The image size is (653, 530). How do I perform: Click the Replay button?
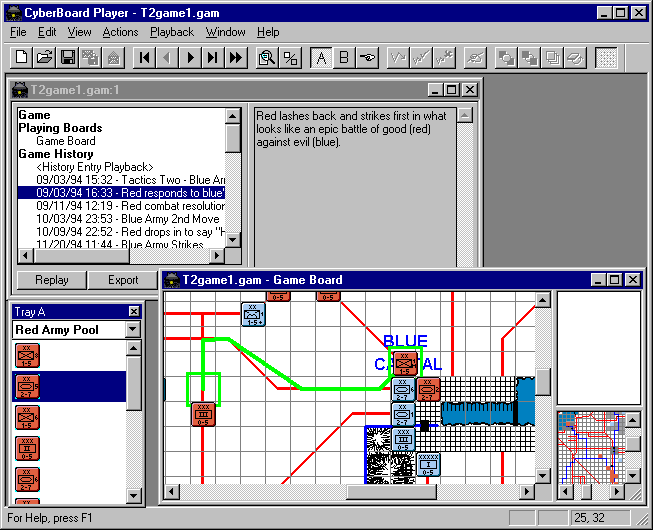[52, 280]
